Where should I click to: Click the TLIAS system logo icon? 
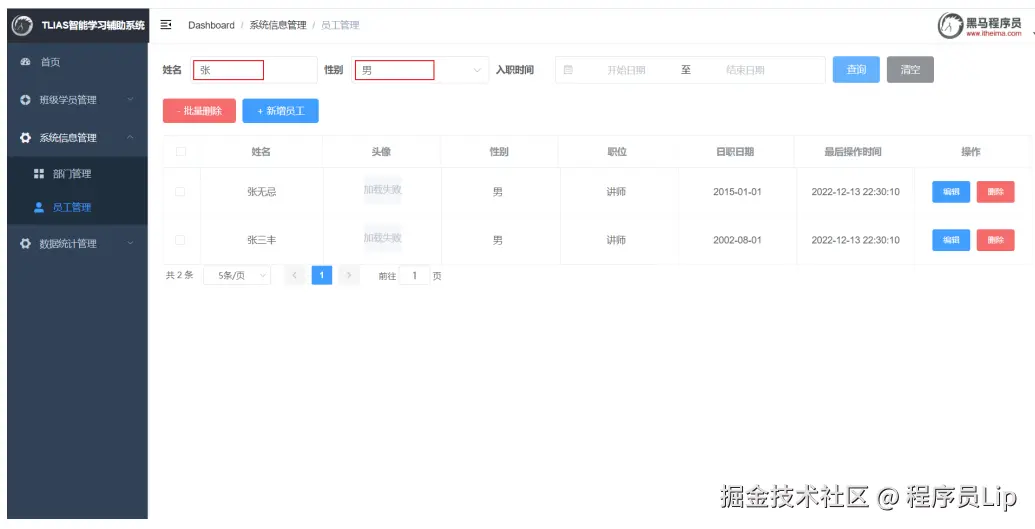point(22,25)
